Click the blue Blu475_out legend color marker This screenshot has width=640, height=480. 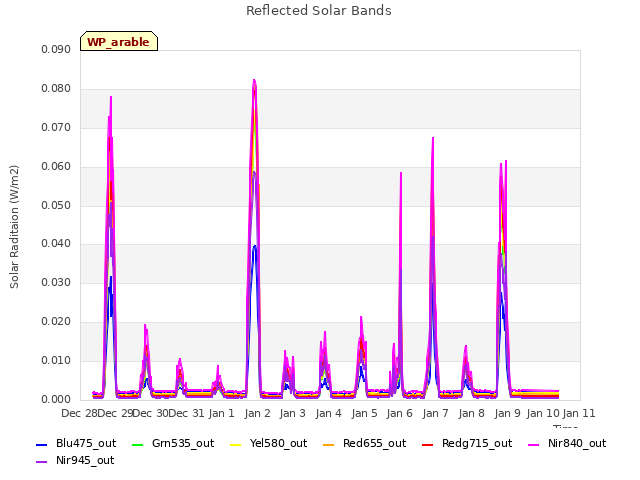(x=42, y=444)
